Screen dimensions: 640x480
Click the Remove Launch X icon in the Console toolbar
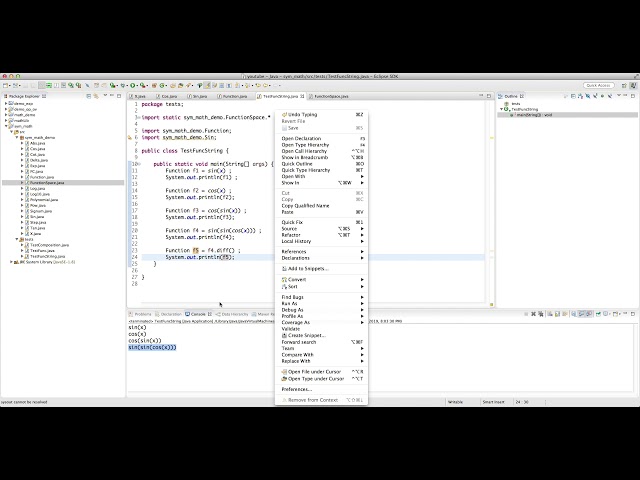tap(533, 314)
